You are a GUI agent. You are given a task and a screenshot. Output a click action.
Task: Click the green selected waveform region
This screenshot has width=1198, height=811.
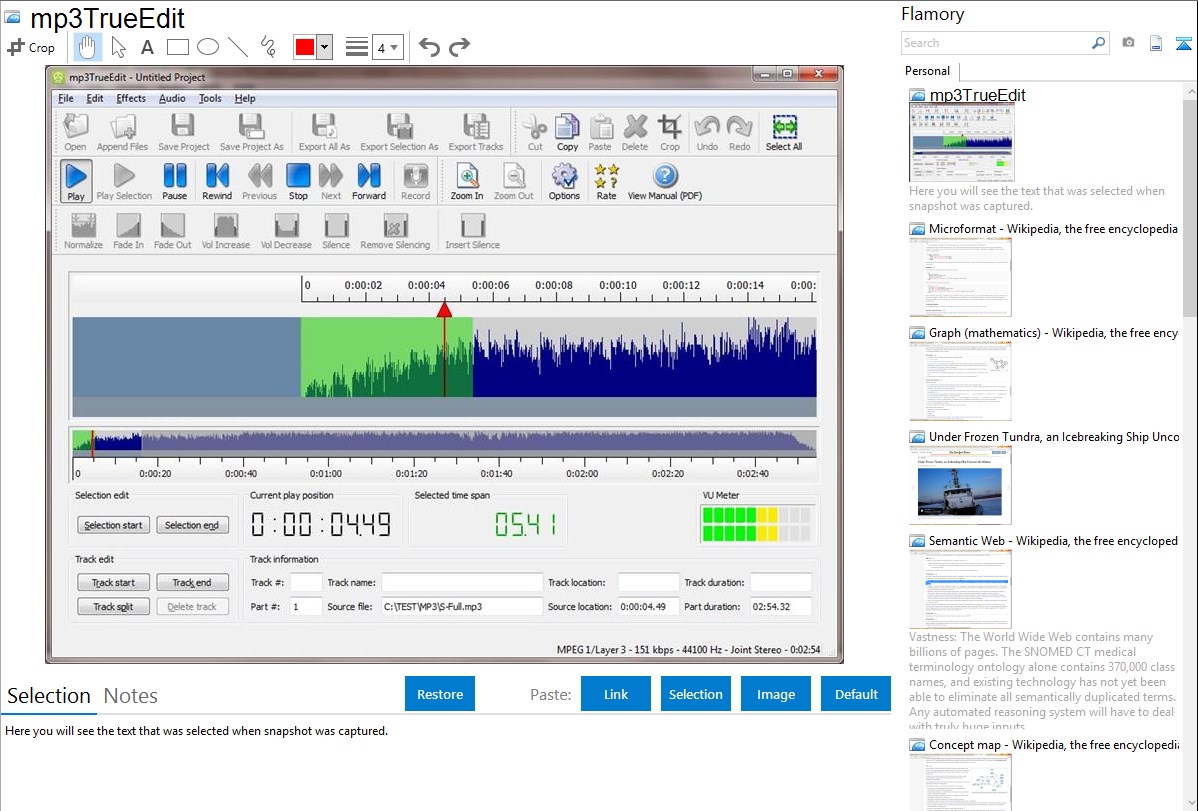tap(386, 357)
